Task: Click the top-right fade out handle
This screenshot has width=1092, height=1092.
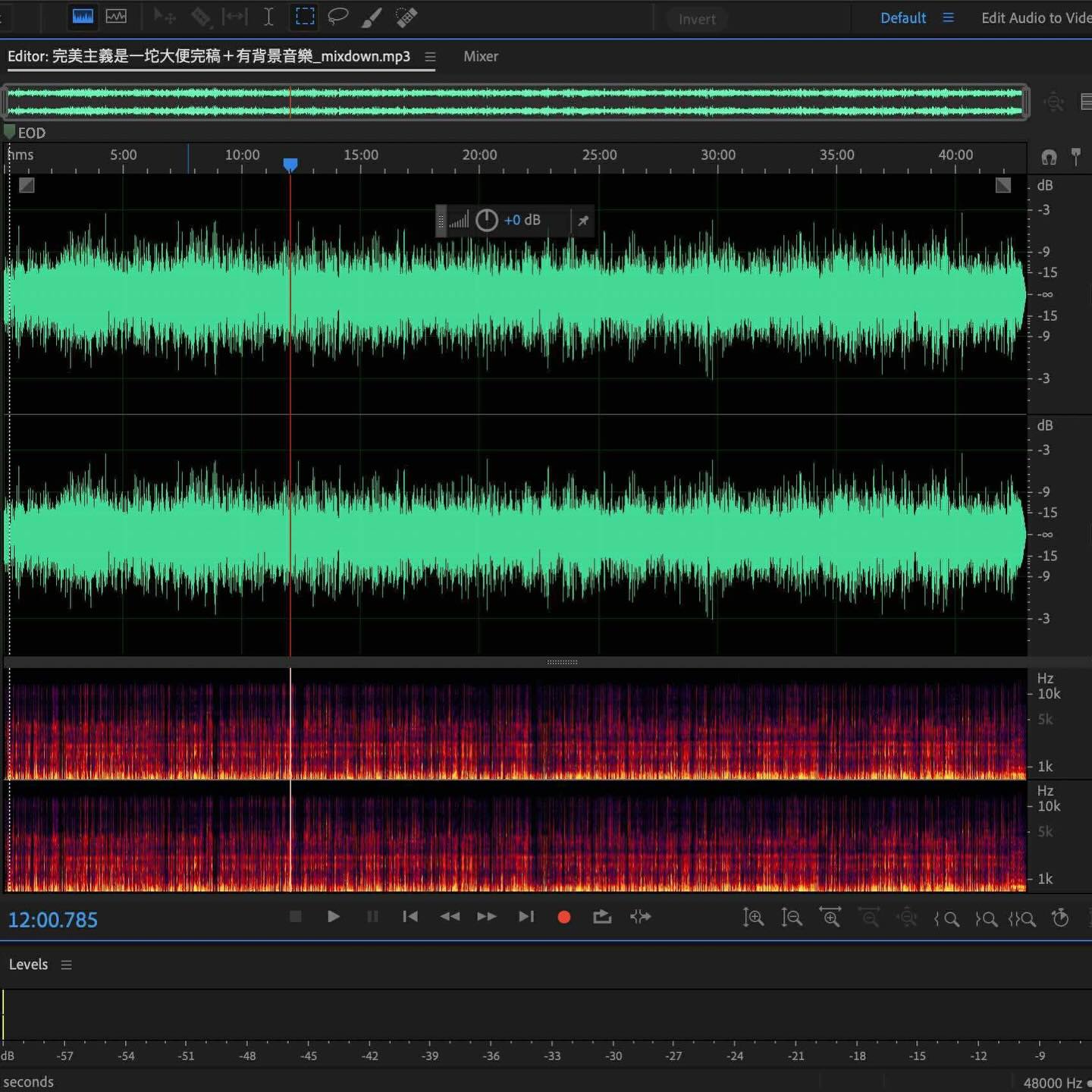Action: point(1003,185)
